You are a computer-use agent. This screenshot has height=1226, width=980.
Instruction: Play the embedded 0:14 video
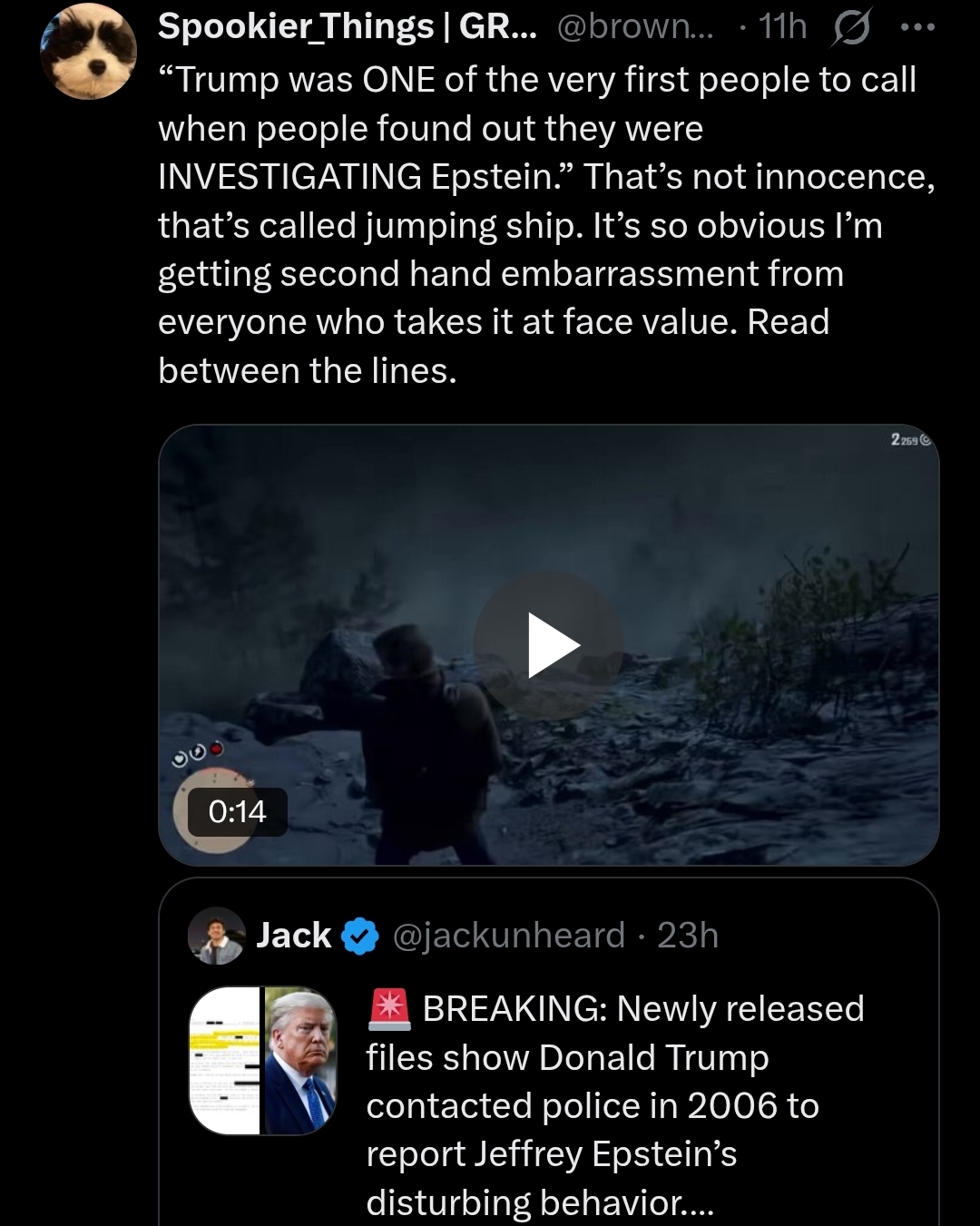(x=549, y=645)
